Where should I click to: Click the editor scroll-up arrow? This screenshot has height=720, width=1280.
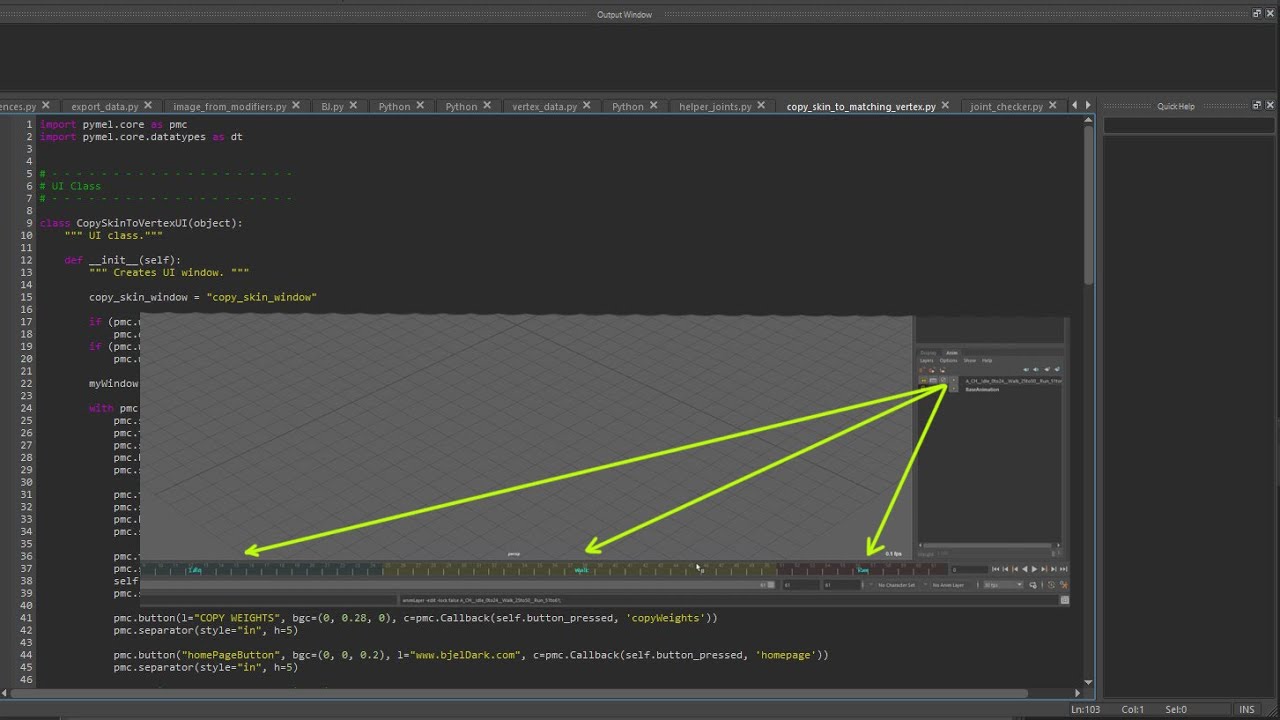[1089, 120]
